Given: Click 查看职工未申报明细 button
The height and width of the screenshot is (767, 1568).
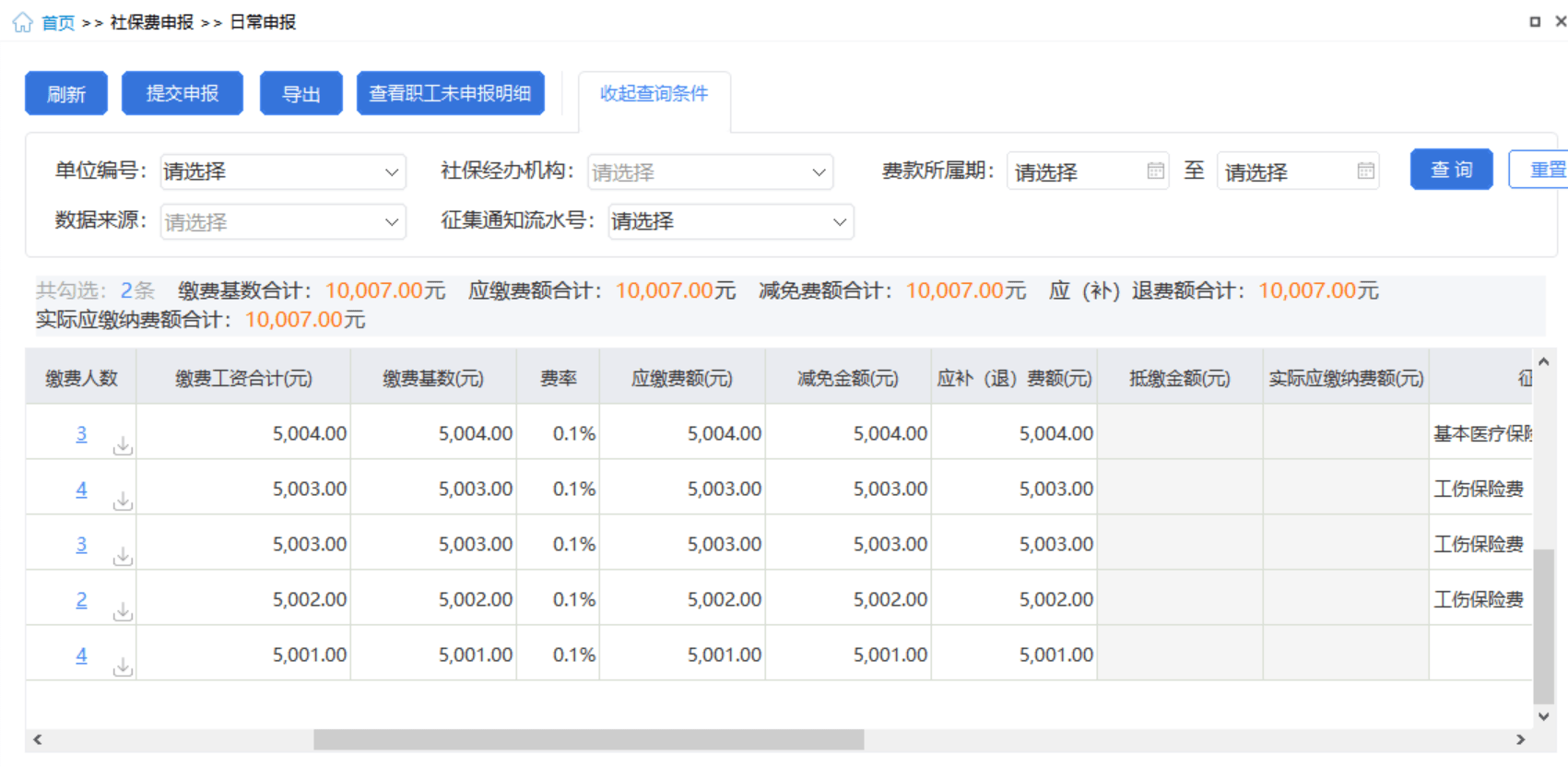Looking at the screenshot, I should (450, 94).
